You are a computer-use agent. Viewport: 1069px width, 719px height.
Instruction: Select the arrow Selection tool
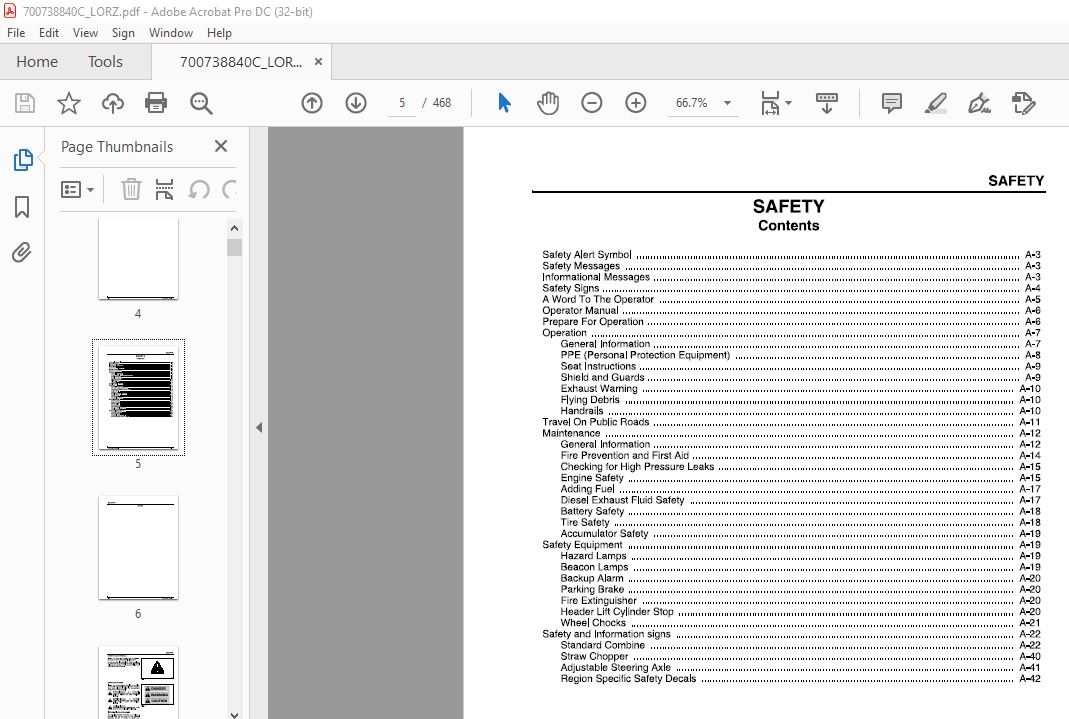tap(504, 103)
